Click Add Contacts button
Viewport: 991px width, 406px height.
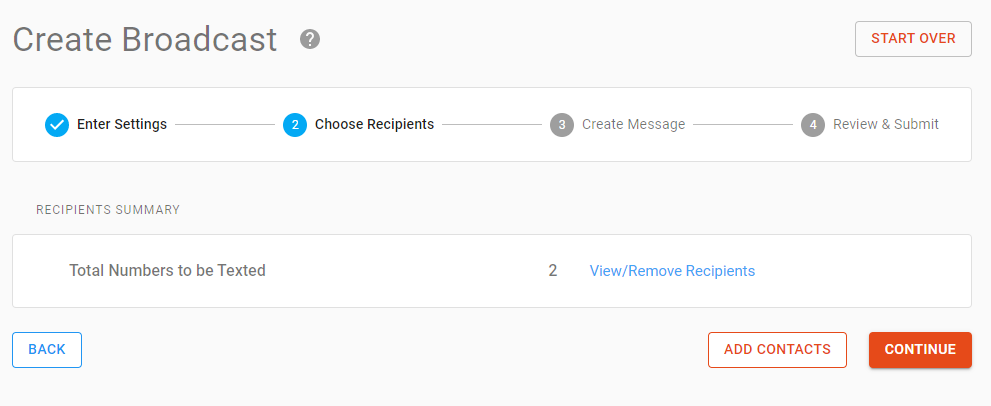[x=777, y=350]
